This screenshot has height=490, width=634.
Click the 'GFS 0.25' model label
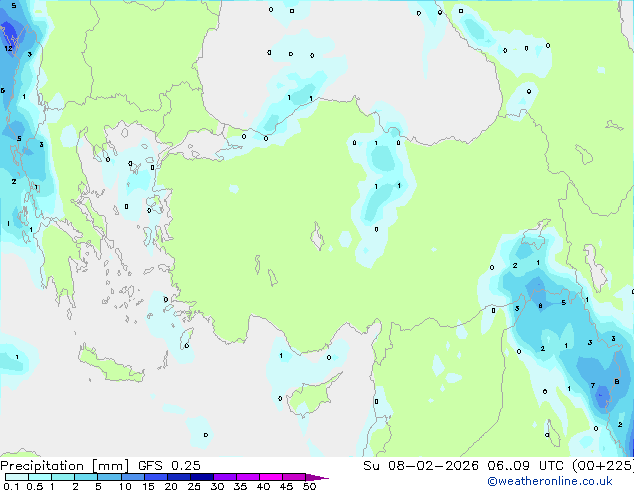click(169, 466)
